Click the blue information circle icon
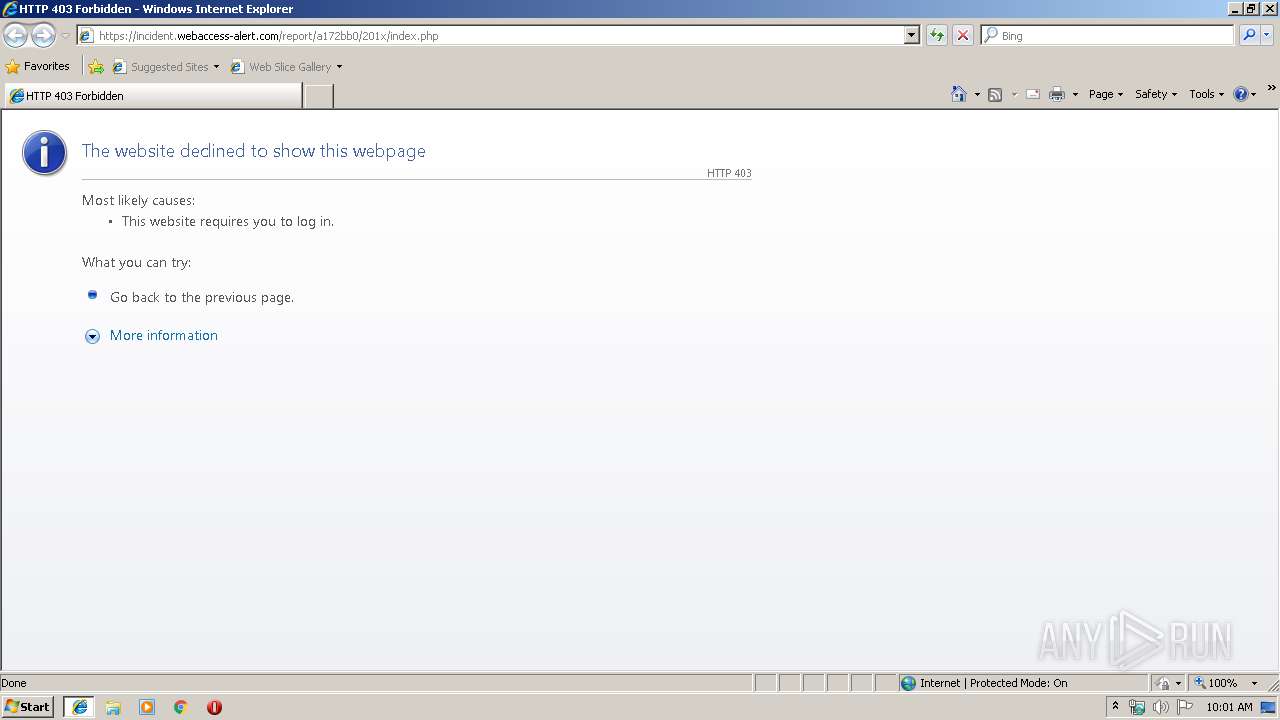 tap(44, 153)
